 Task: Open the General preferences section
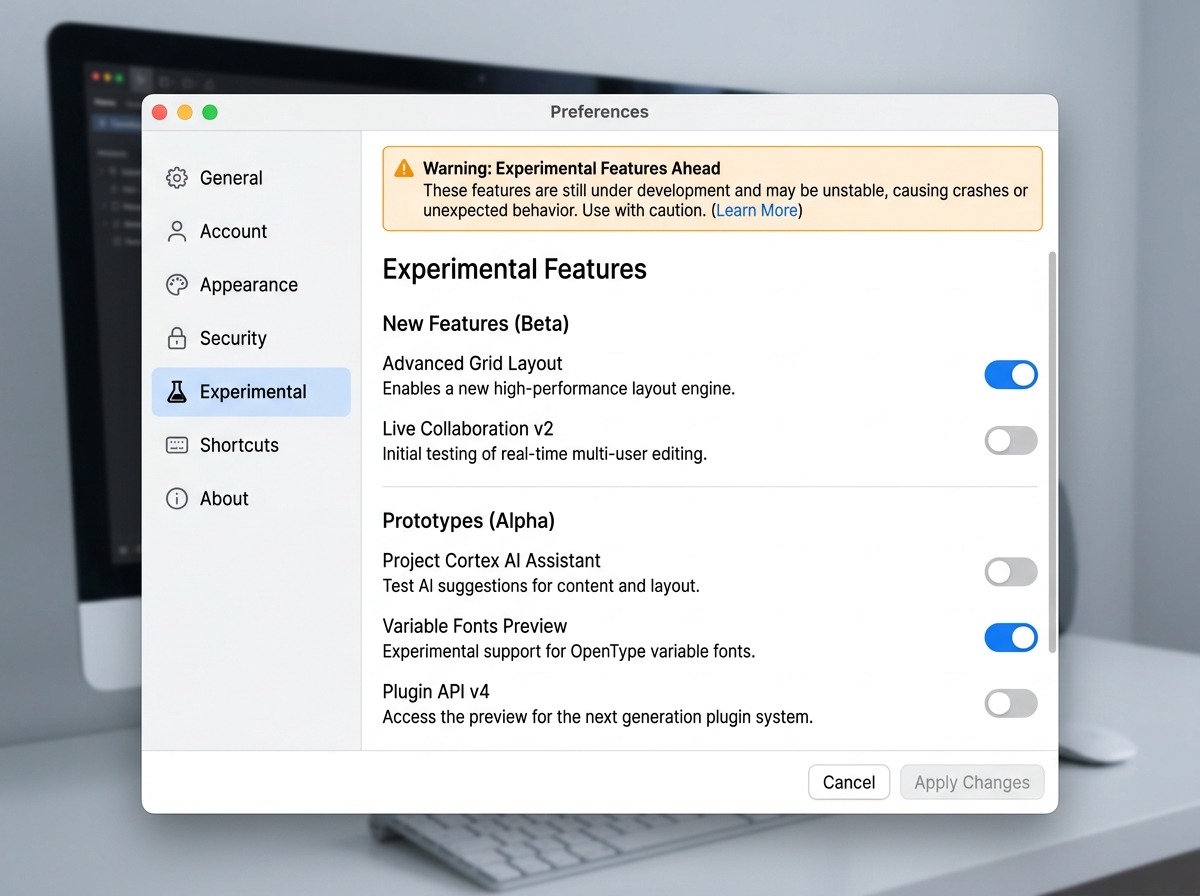pos(251,178)
